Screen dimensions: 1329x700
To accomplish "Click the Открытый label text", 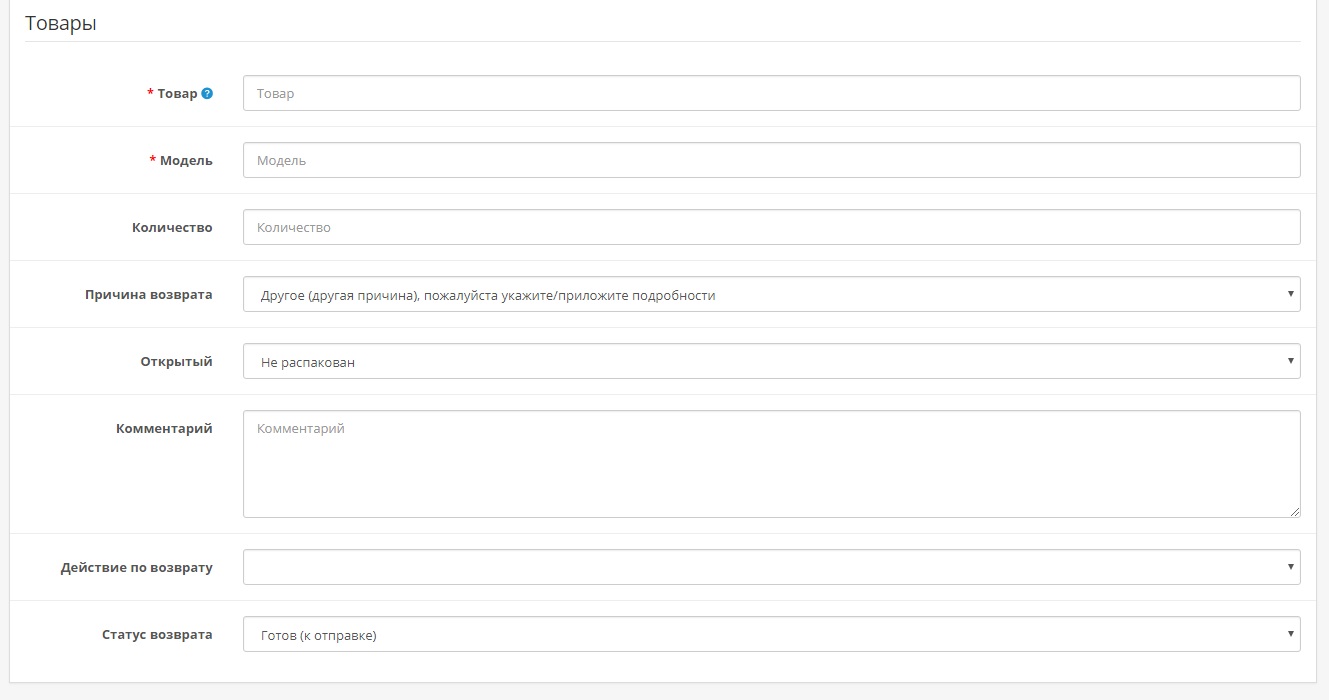I will (176, 361).
